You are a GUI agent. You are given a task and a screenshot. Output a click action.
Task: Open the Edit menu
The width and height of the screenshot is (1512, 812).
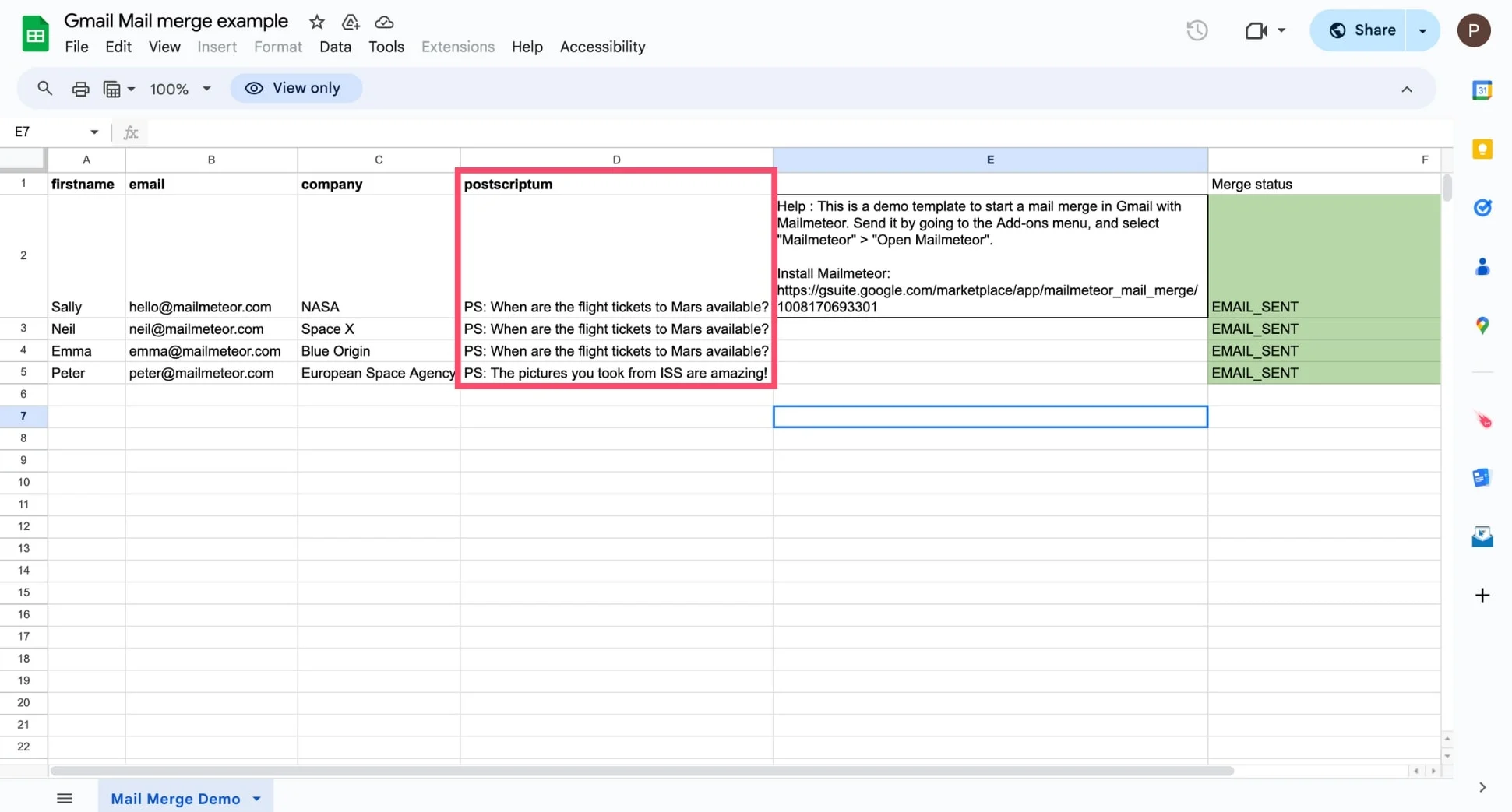(118, 47)
